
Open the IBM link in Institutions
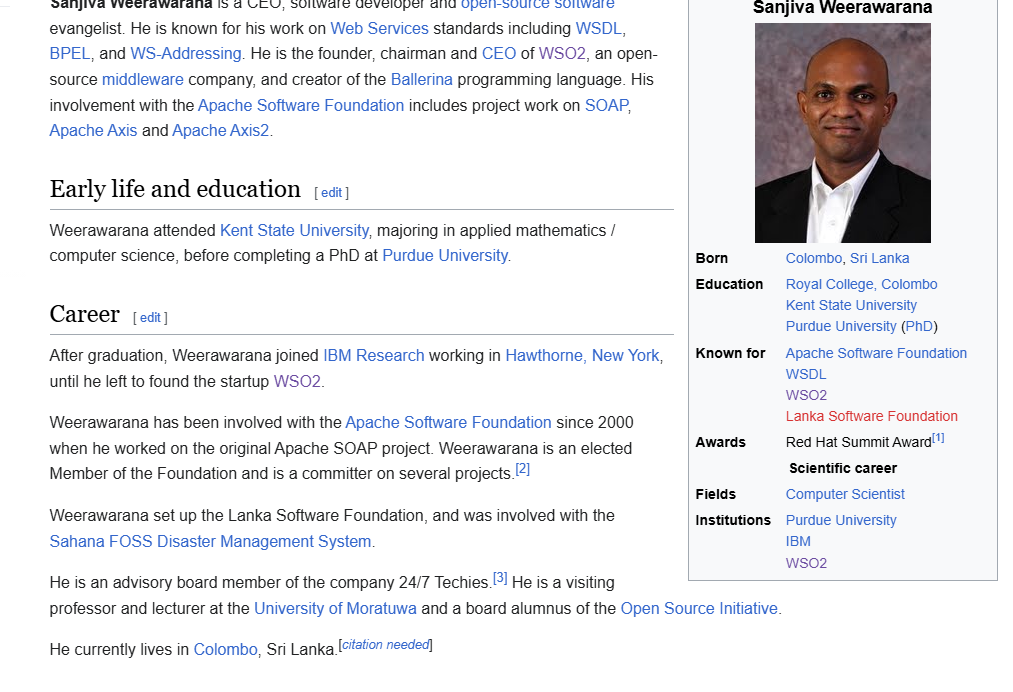(x=798, y=541)
